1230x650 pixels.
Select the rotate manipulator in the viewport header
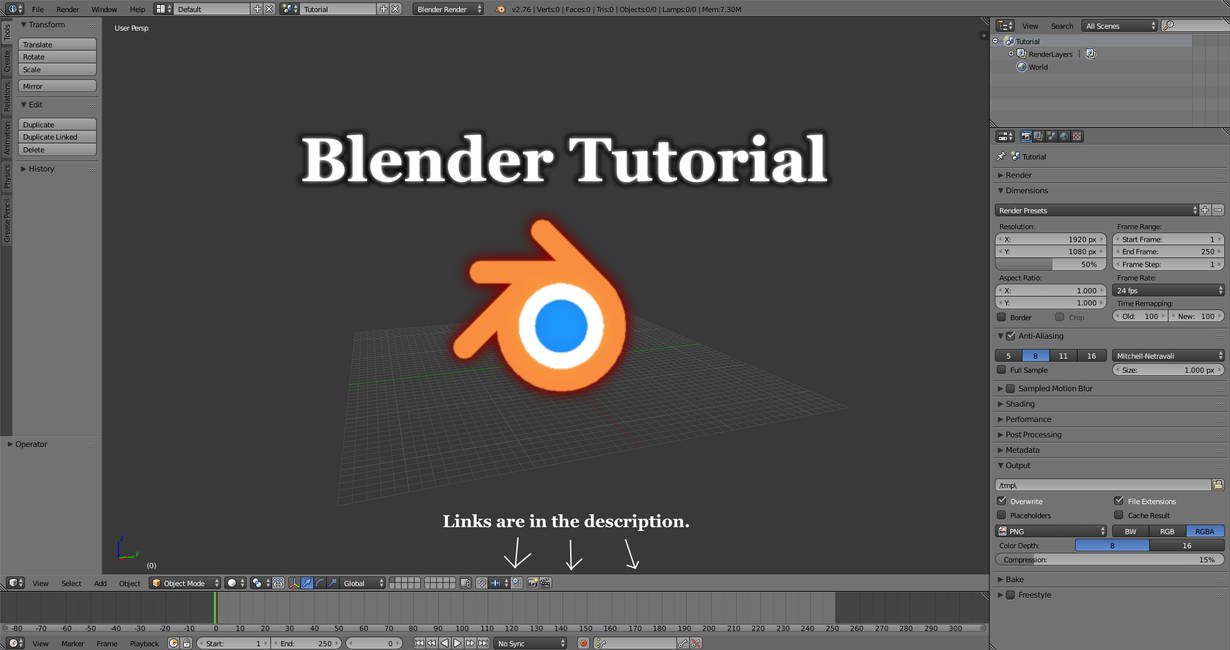tap(319, 582)
